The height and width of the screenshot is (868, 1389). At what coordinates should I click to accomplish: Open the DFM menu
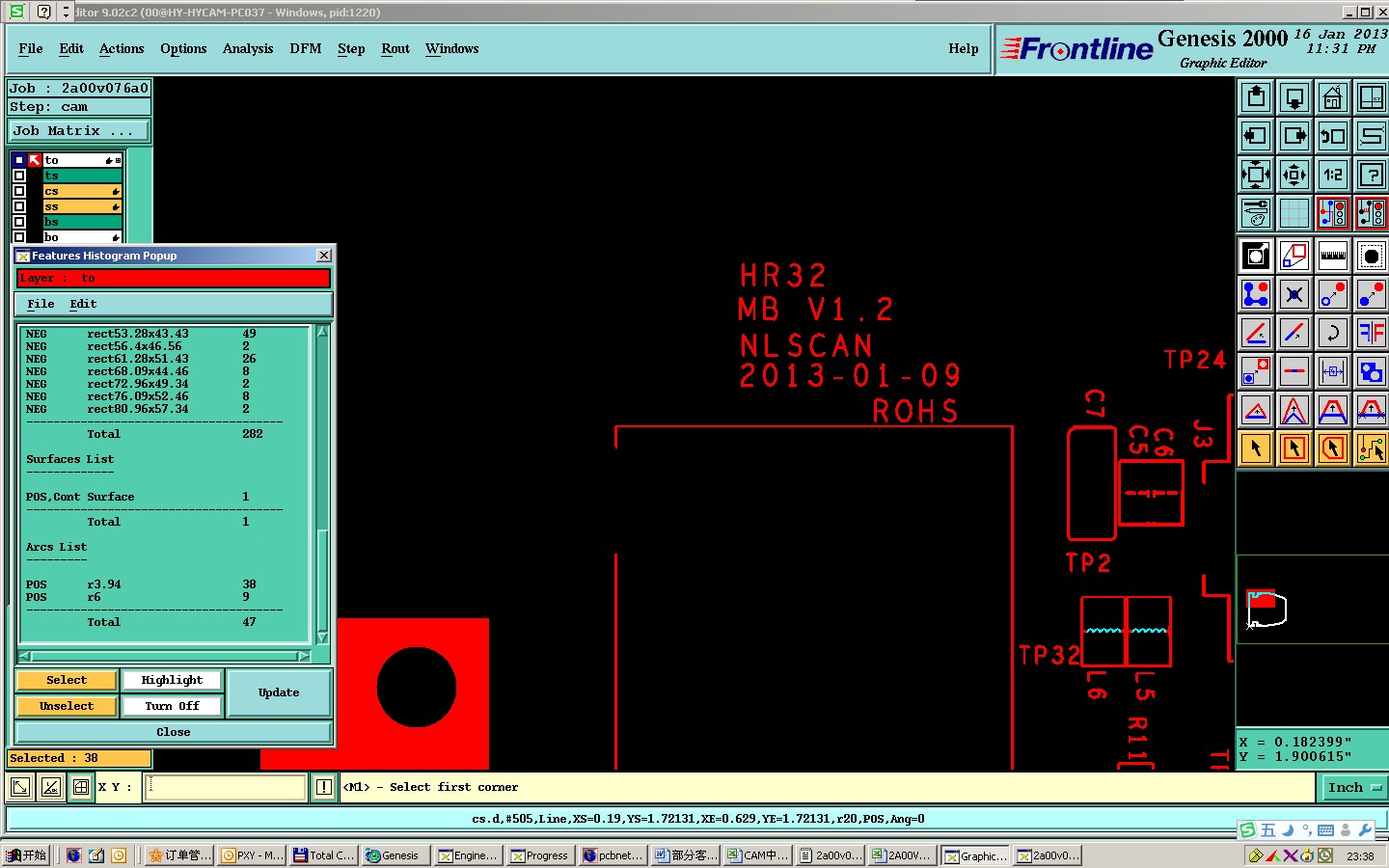306,48
